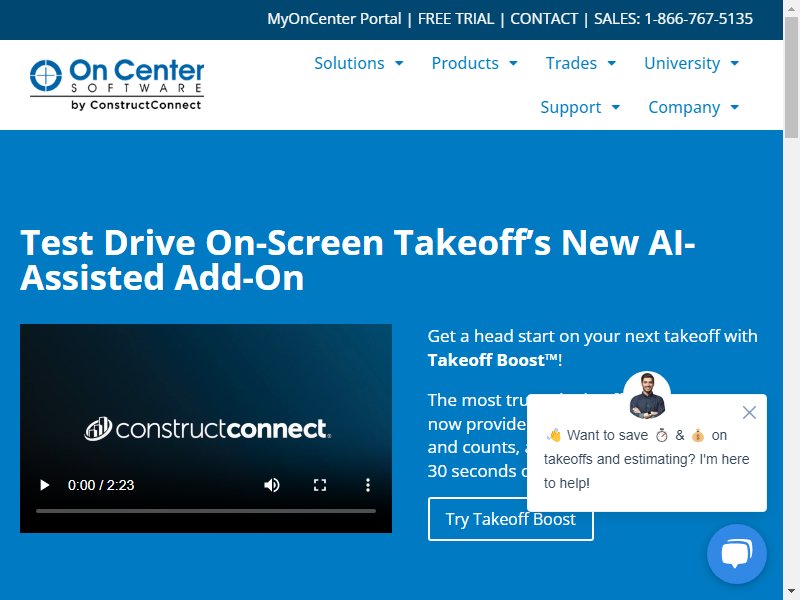Close the chat popup message
The height and width of the screenshot is (600, 800).
tap(749, 412)
